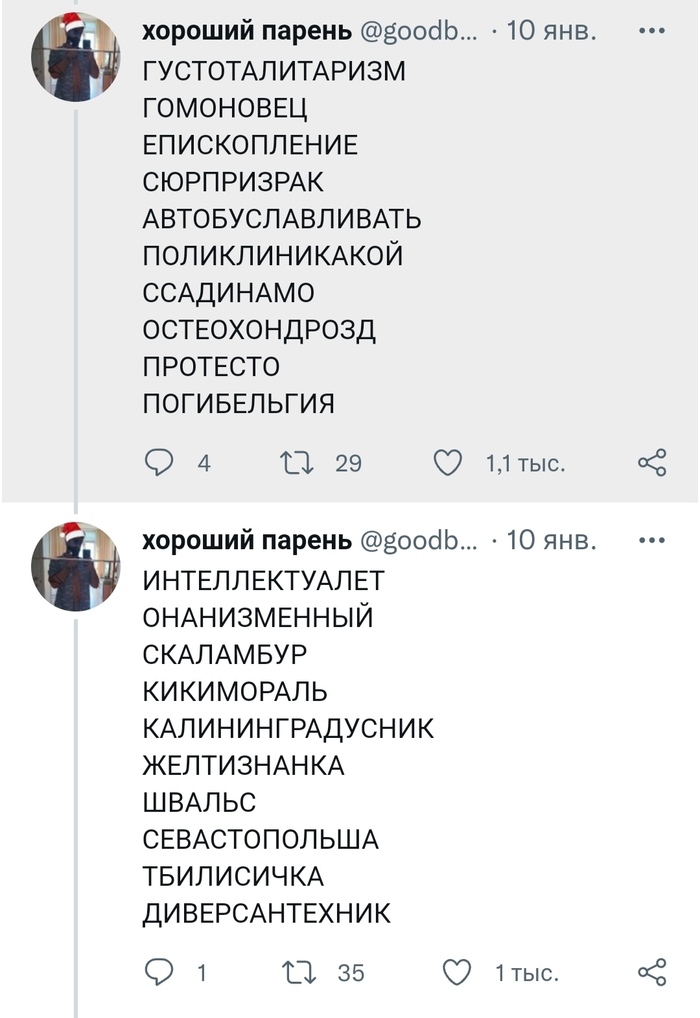Retweet the tweet starting with ИНТЕЛЛЕКТУАЛЕТ

tap(295, 972)
